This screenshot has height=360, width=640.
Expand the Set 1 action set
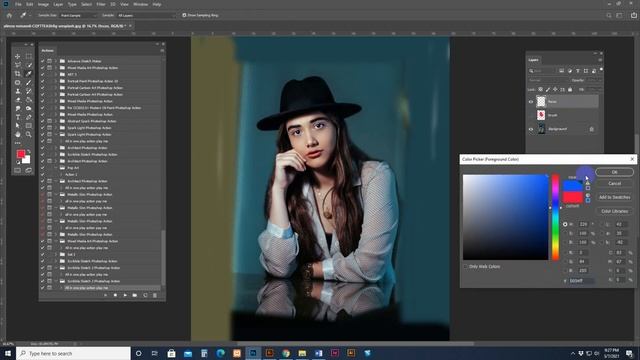click(56, 254)
